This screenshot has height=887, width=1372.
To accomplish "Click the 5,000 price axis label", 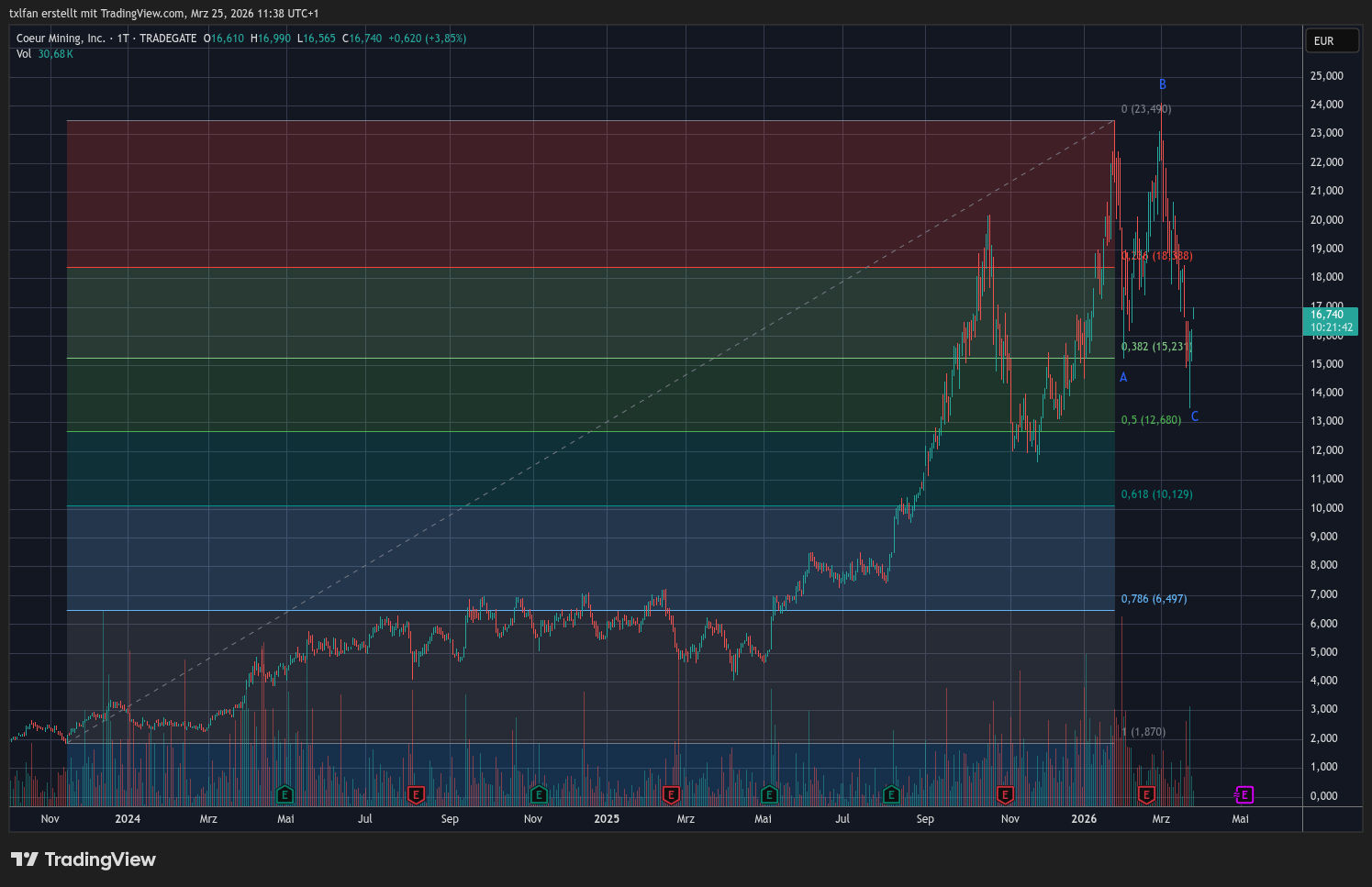I will 1324,652.
